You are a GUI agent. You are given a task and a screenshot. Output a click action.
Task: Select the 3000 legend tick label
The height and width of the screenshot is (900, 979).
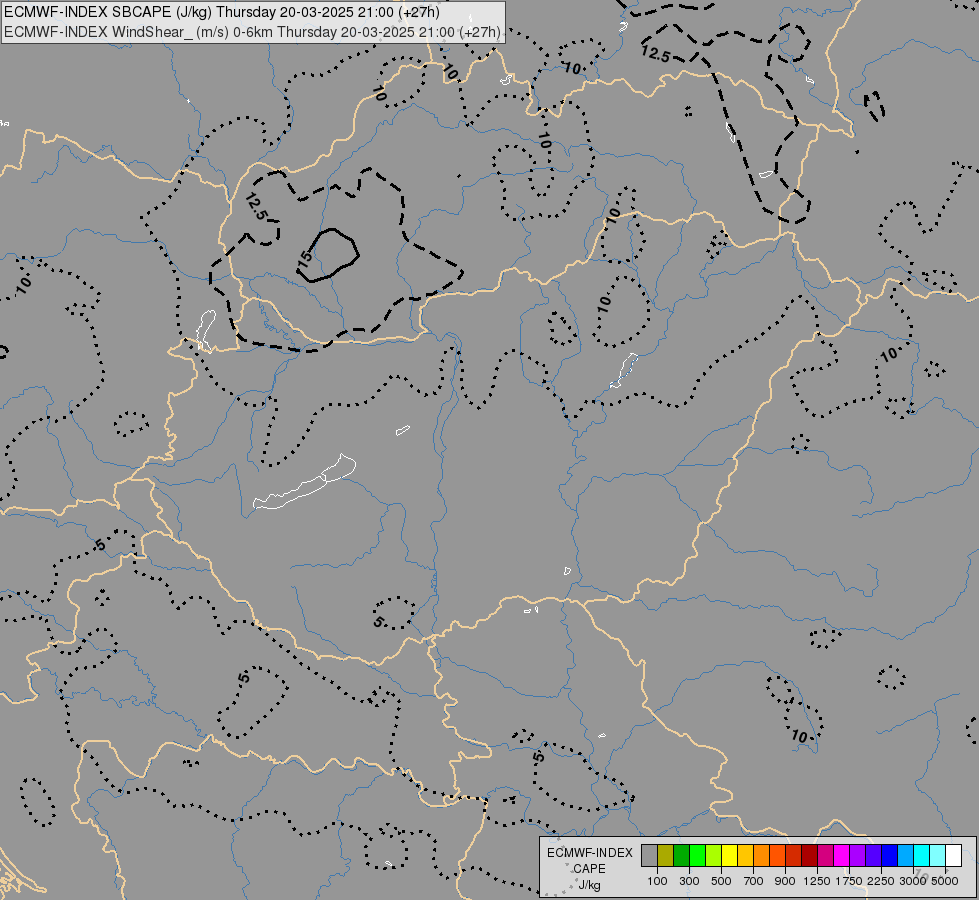[x=913, y=881]
